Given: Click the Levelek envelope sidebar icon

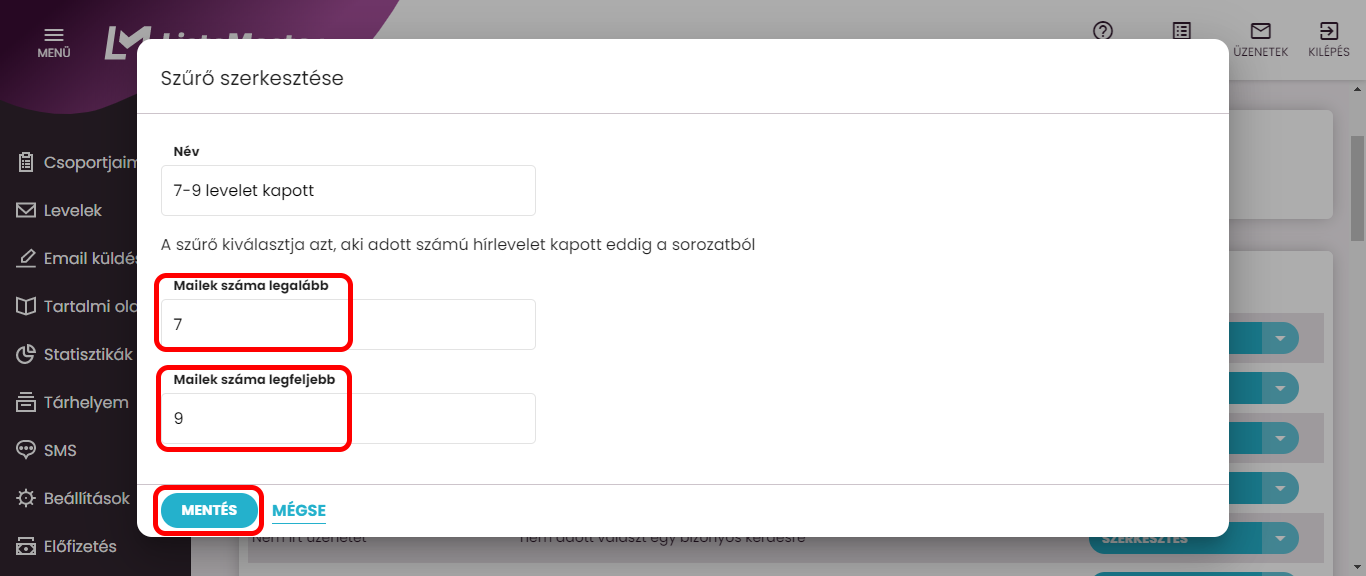Looking at the screenshot, I should [x=26, y=210].
